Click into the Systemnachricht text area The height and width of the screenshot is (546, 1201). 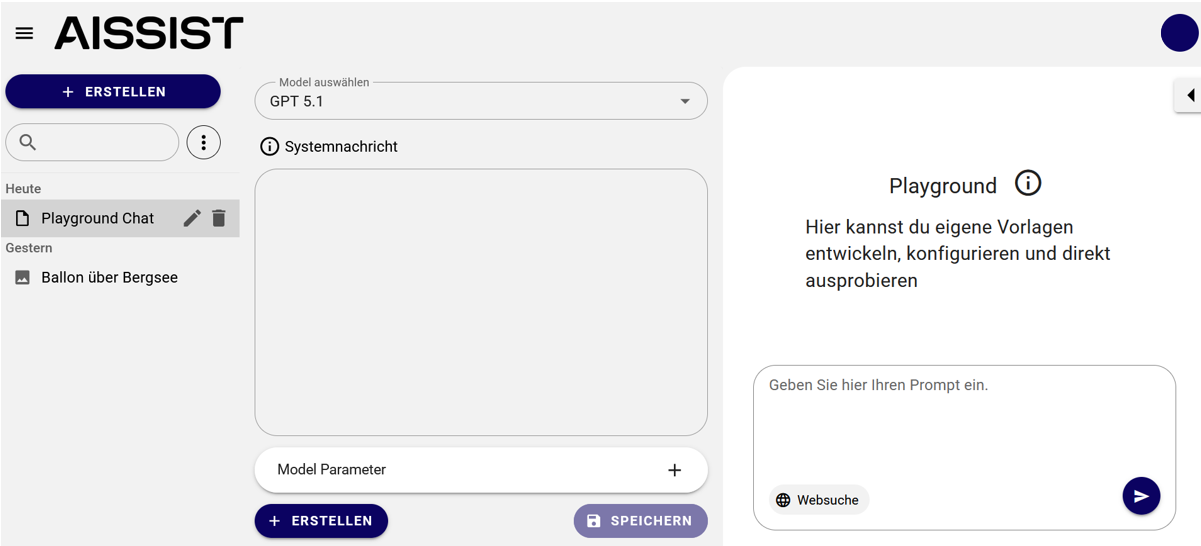tap(481, 302)
